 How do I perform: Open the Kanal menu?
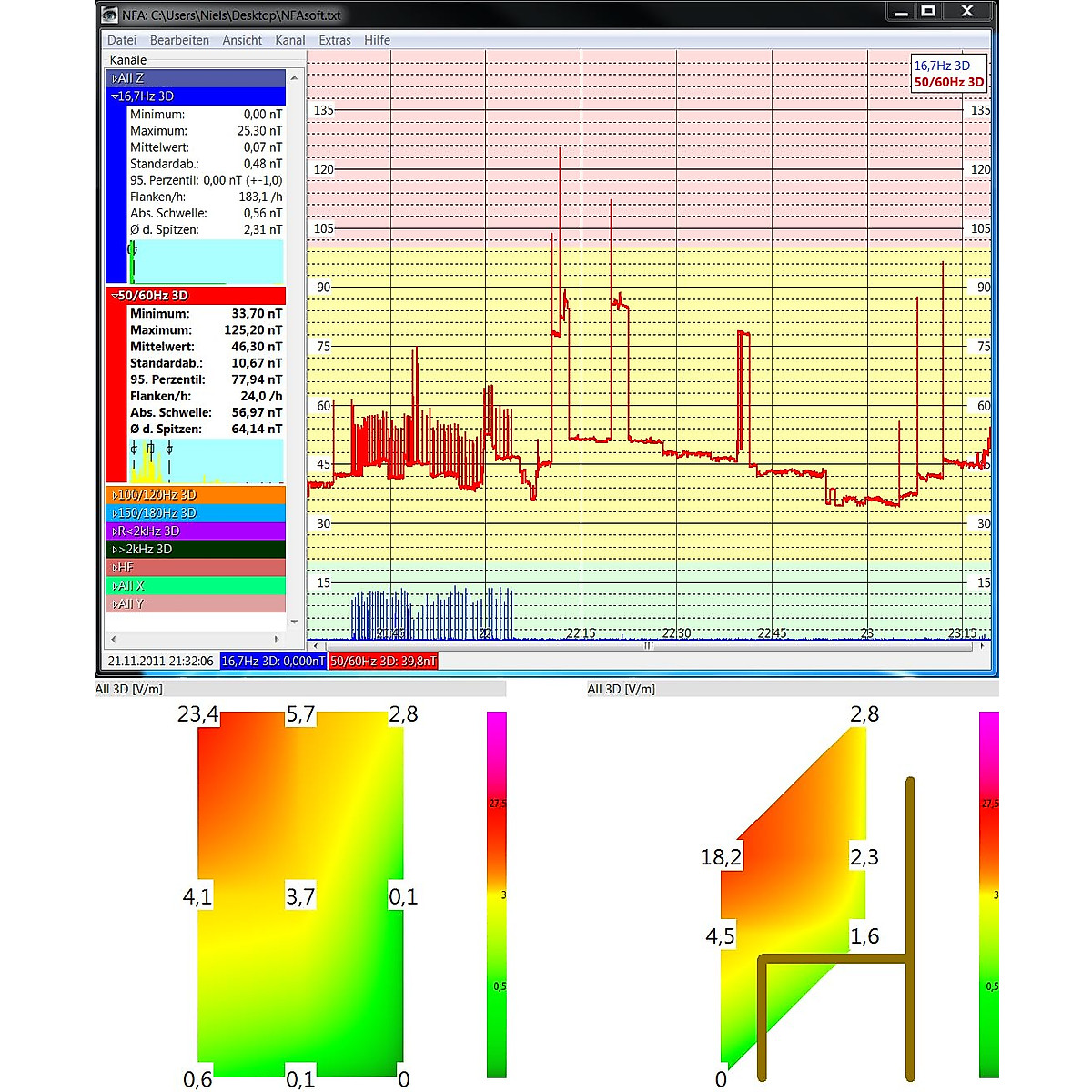(x=290, y=40)
